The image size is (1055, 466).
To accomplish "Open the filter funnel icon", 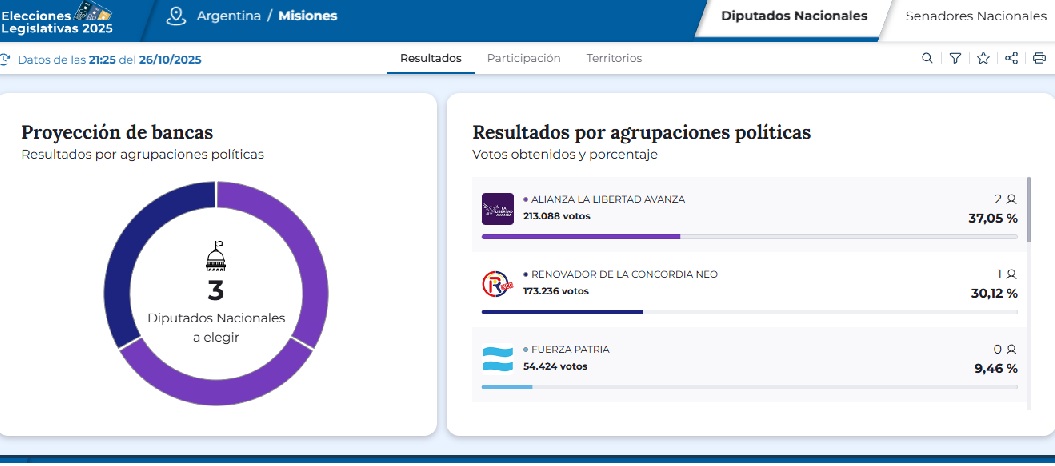I will pos(955,59).
